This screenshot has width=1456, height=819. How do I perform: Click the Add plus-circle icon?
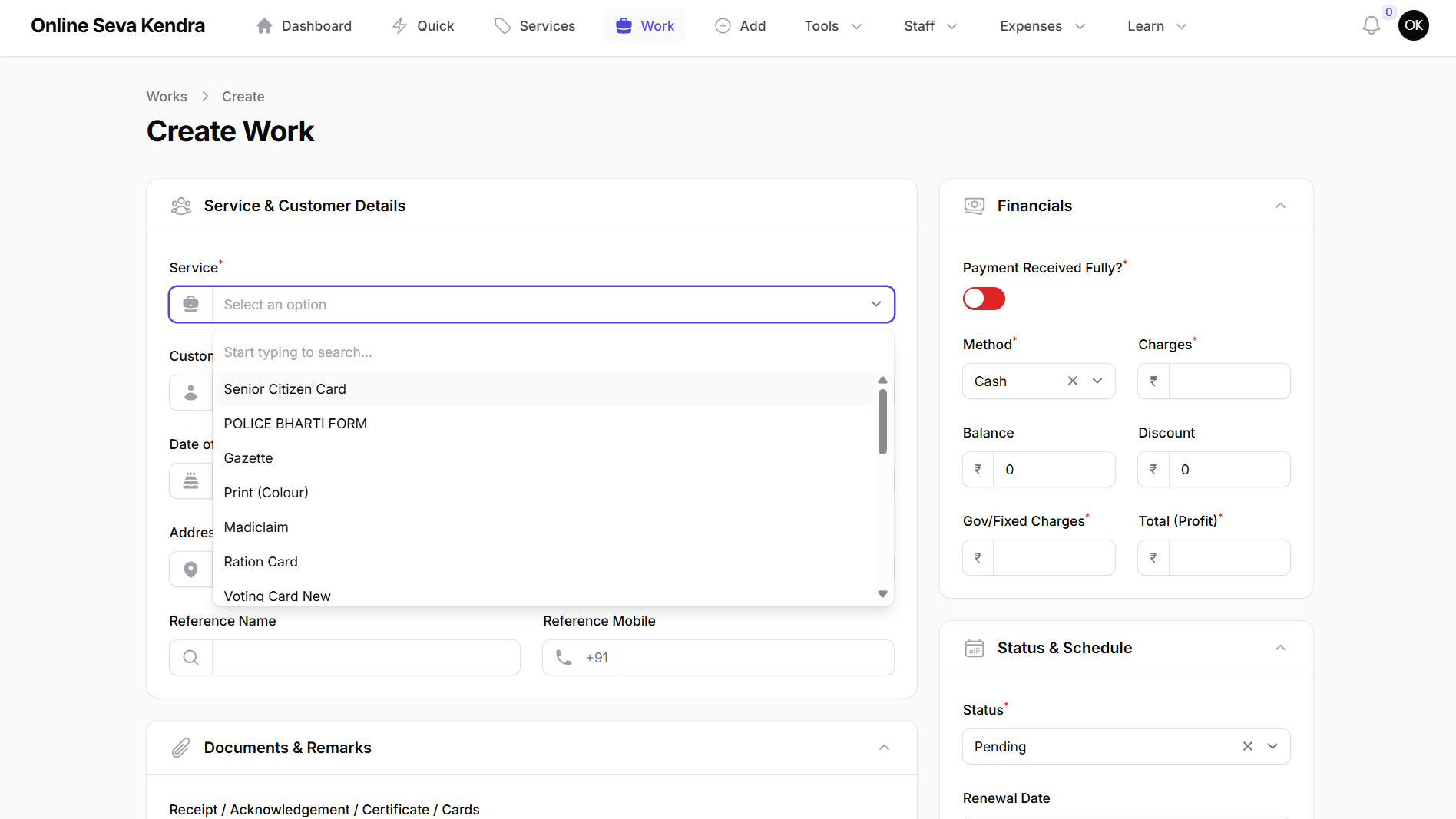click(x=723, y=26)
